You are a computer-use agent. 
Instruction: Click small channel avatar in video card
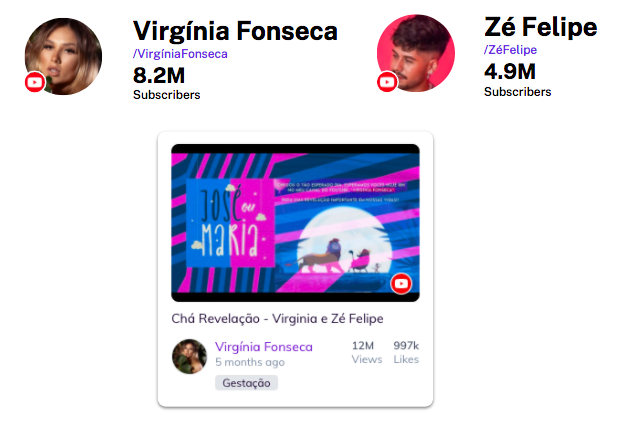pos(189,356)
